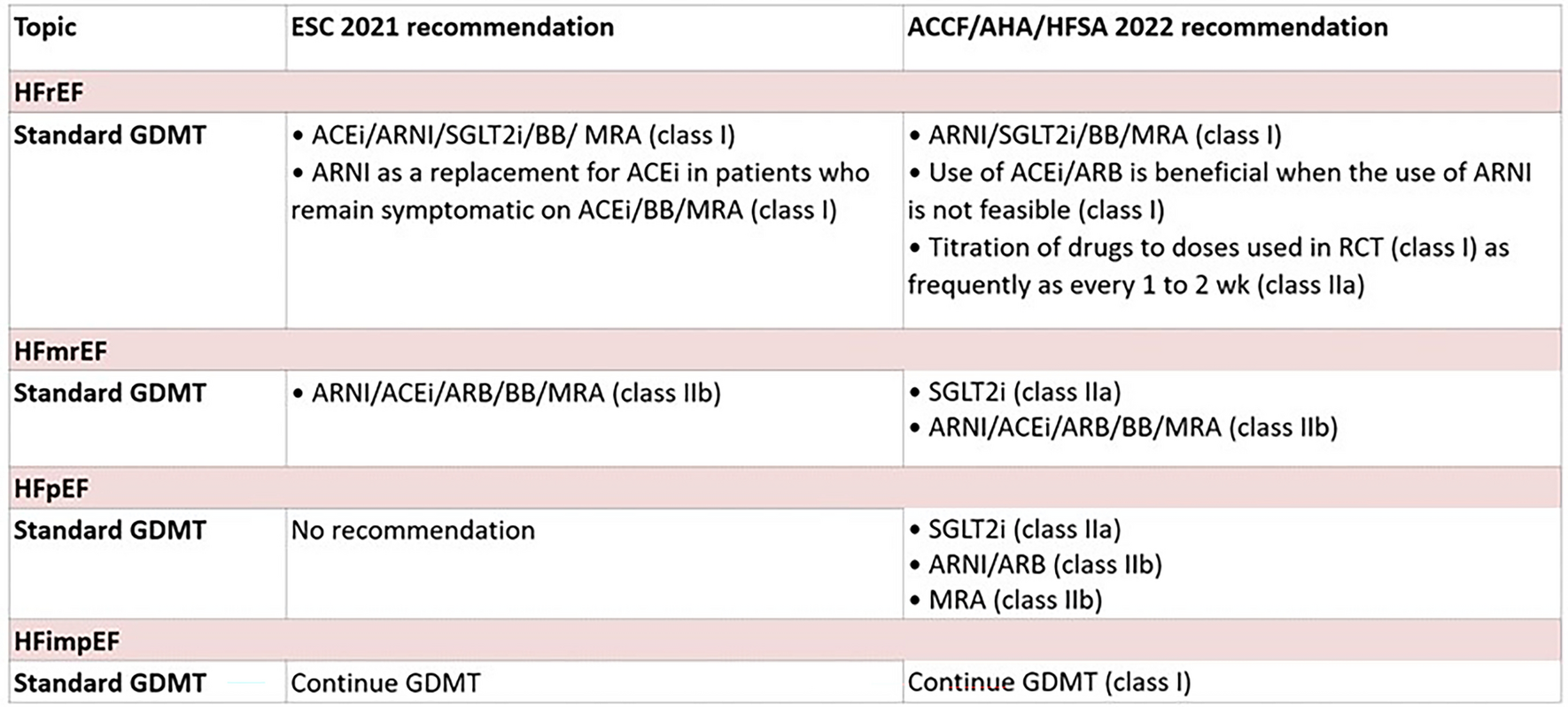Viewport: 1568px width, 707px height.
Task: Click the 'Continue GDMT (class I)' cell
Action: click(x=1049, y=682)
